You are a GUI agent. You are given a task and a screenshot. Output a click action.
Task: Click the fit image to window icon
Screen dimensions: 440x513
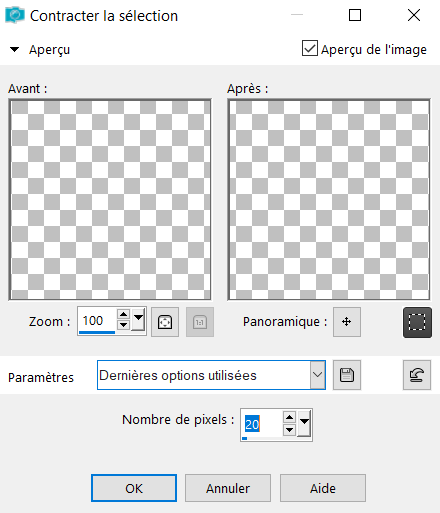pyautogui.click(x=165, y=322)
